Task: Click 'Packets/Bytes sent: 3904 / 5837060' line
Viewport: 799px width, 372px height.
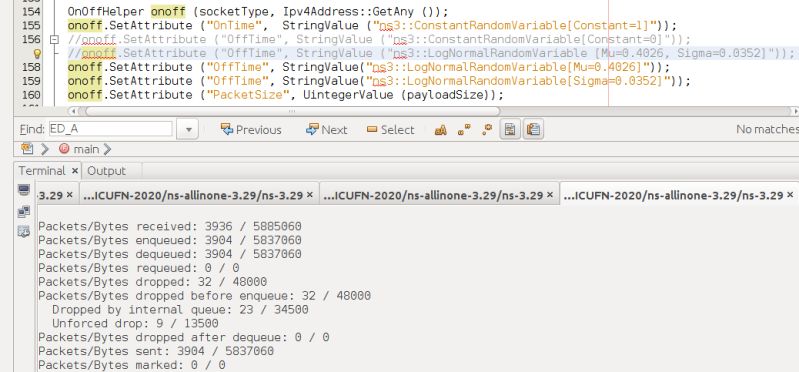Action: point(156,351)
